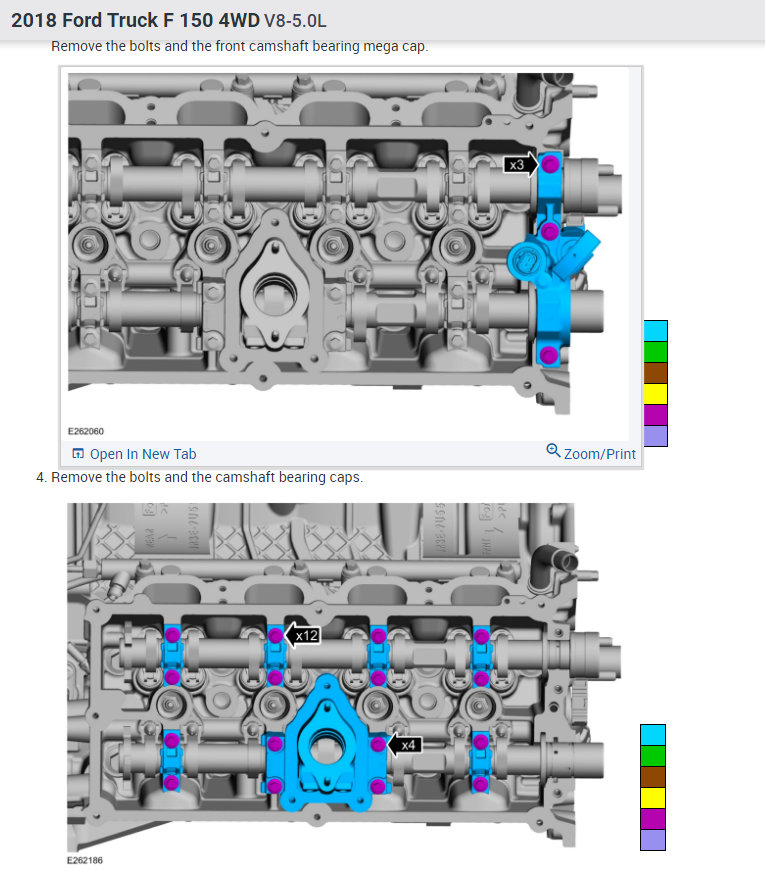The image size is (765, 870).
Task: Pick yellow swatch beside second diagram
Action: tap(653, 798)
